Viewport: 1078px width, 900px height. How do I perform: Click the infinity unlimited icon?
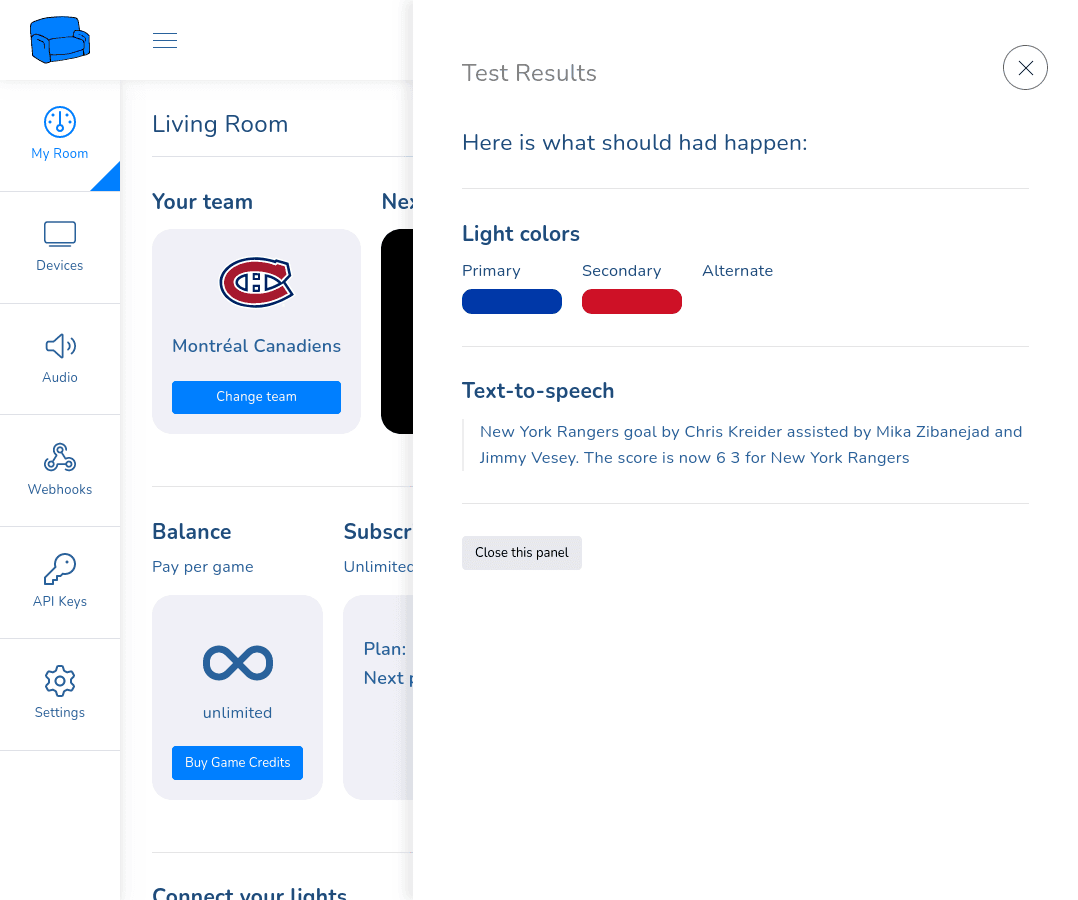pyautogui.click(x=238, y=663)
